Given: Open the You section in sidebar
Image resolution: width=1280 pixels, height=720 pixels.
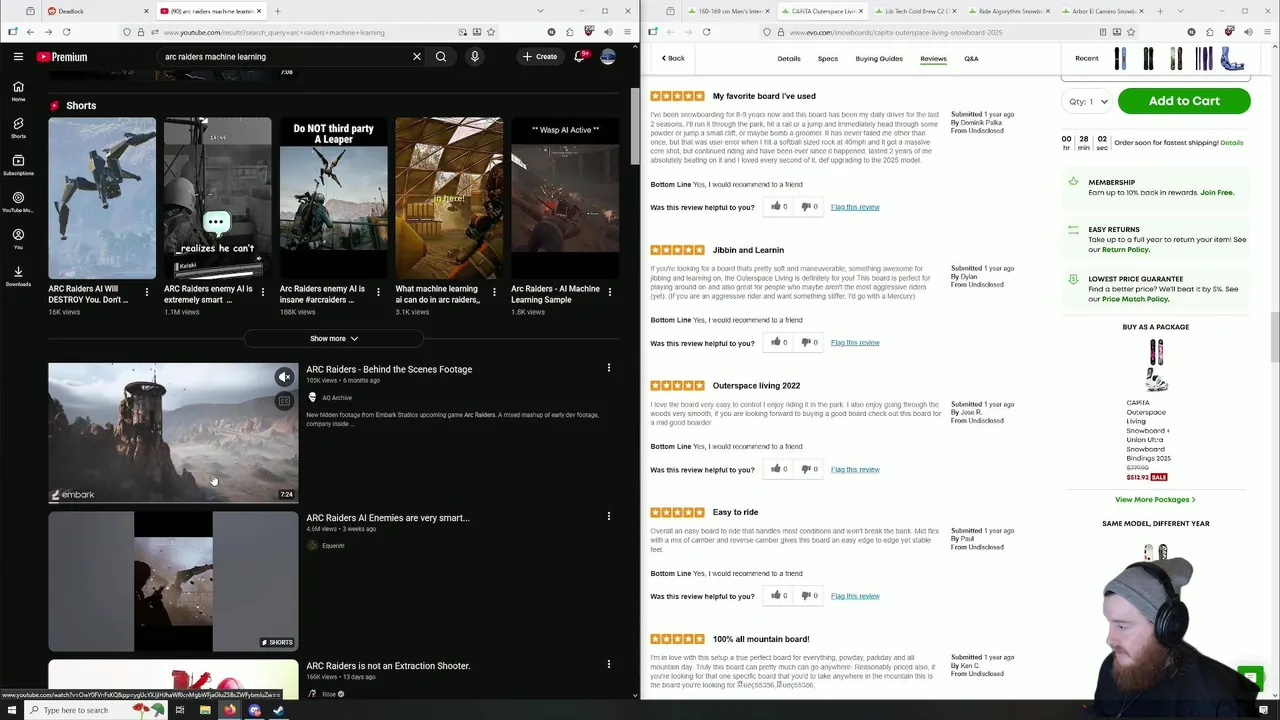Looking at the screenshot, I should click(18, 239).
